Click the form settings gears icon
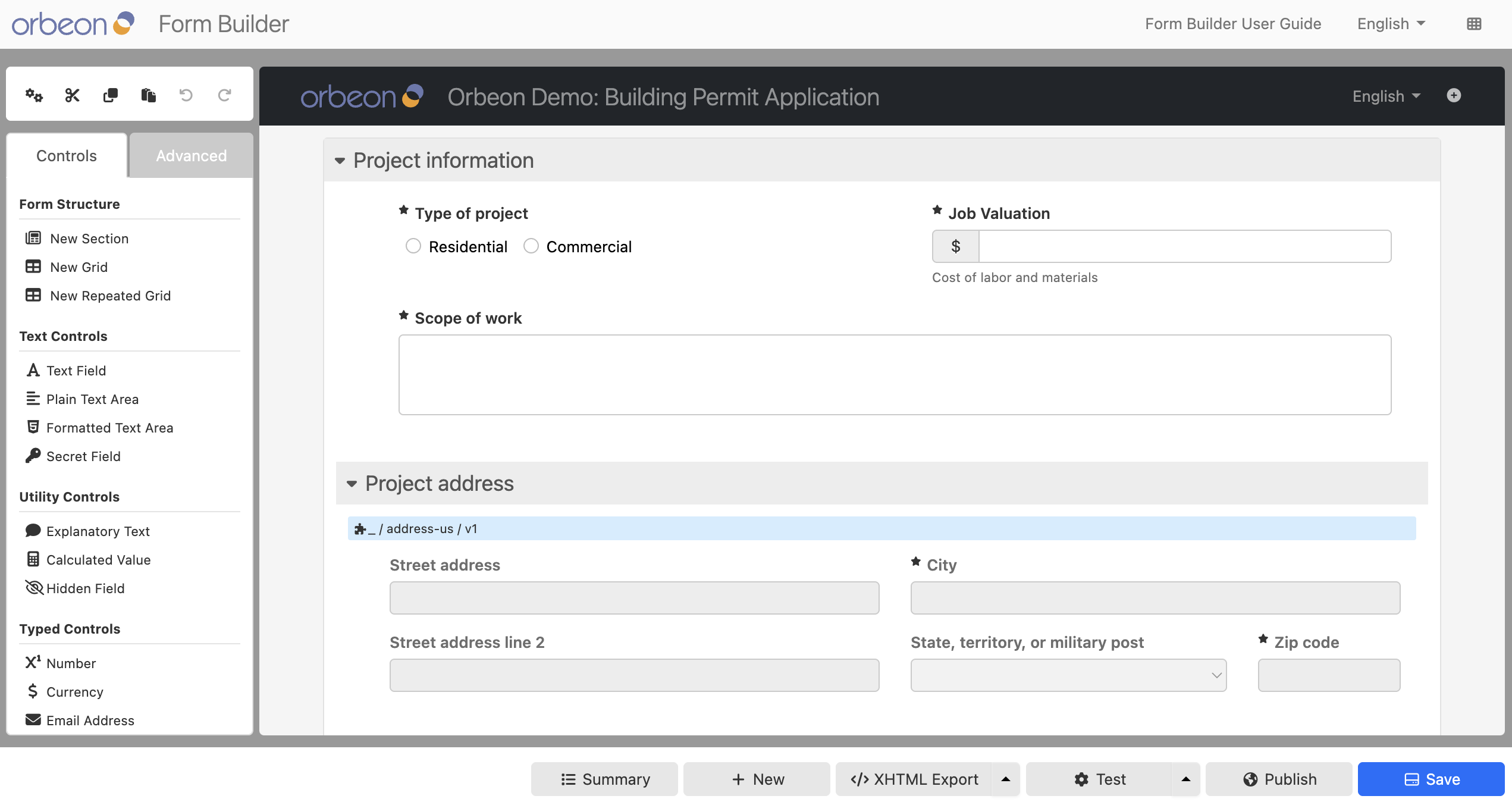 34,95
